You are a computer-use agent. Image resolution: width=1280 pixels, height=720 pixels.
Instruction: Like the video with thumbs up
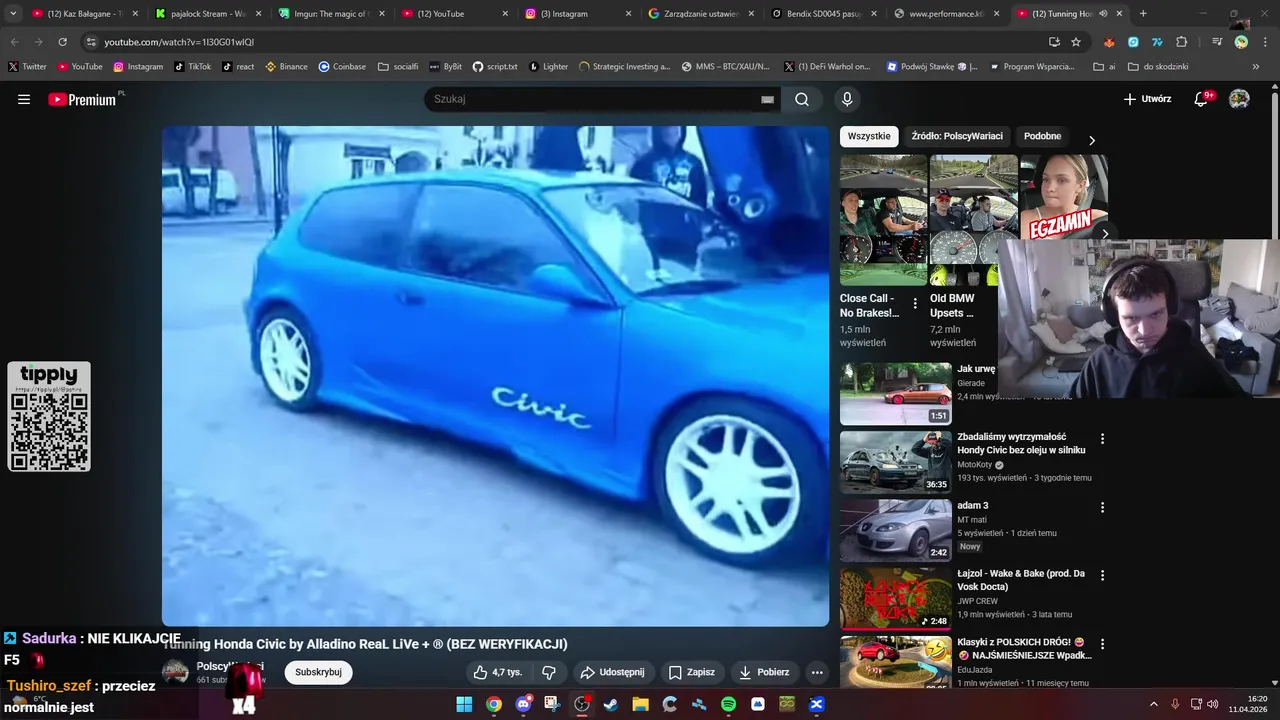click(498, 672)
